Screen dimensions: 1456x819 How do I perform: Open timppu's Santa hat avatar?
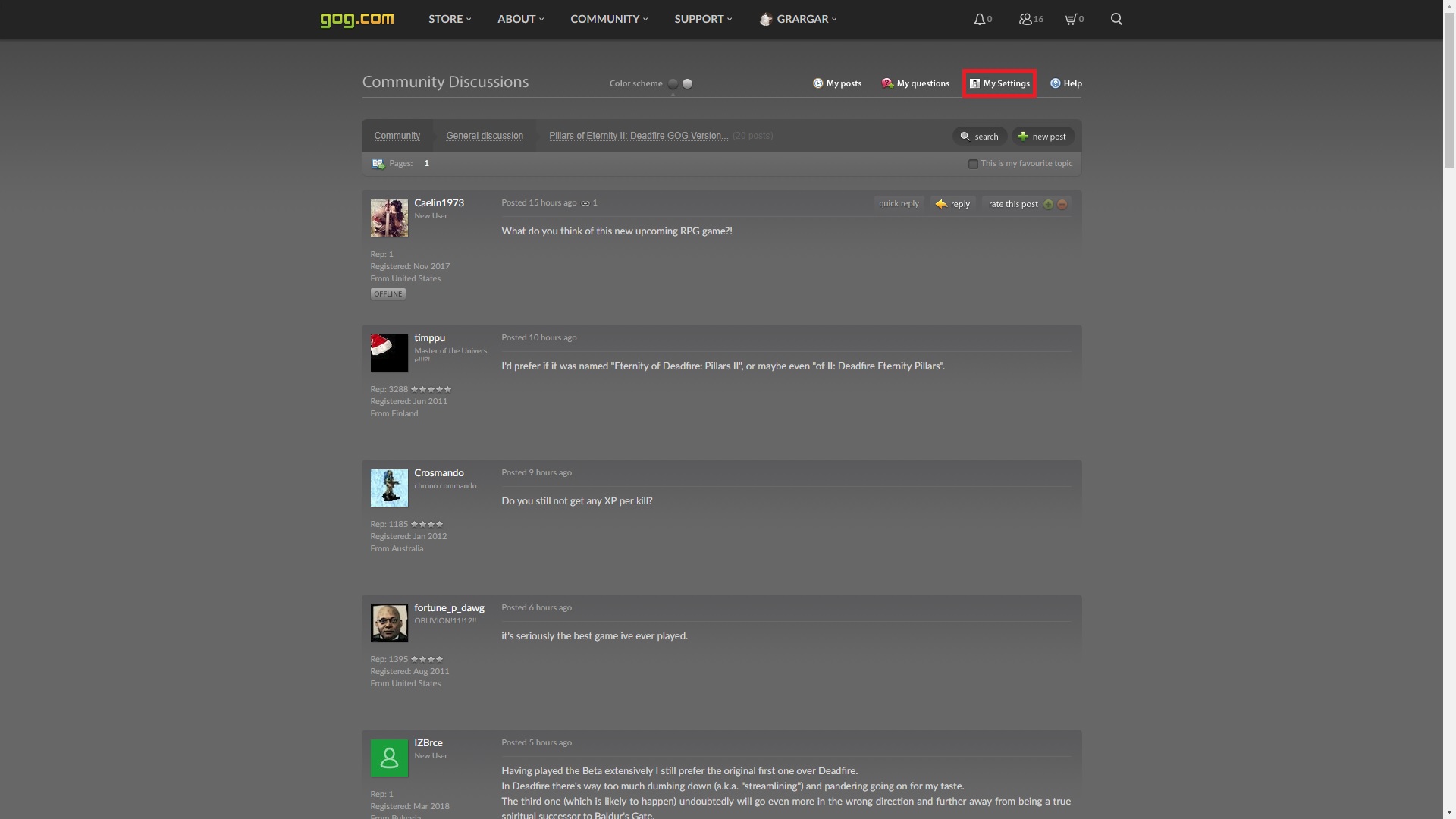coord(389,353)
